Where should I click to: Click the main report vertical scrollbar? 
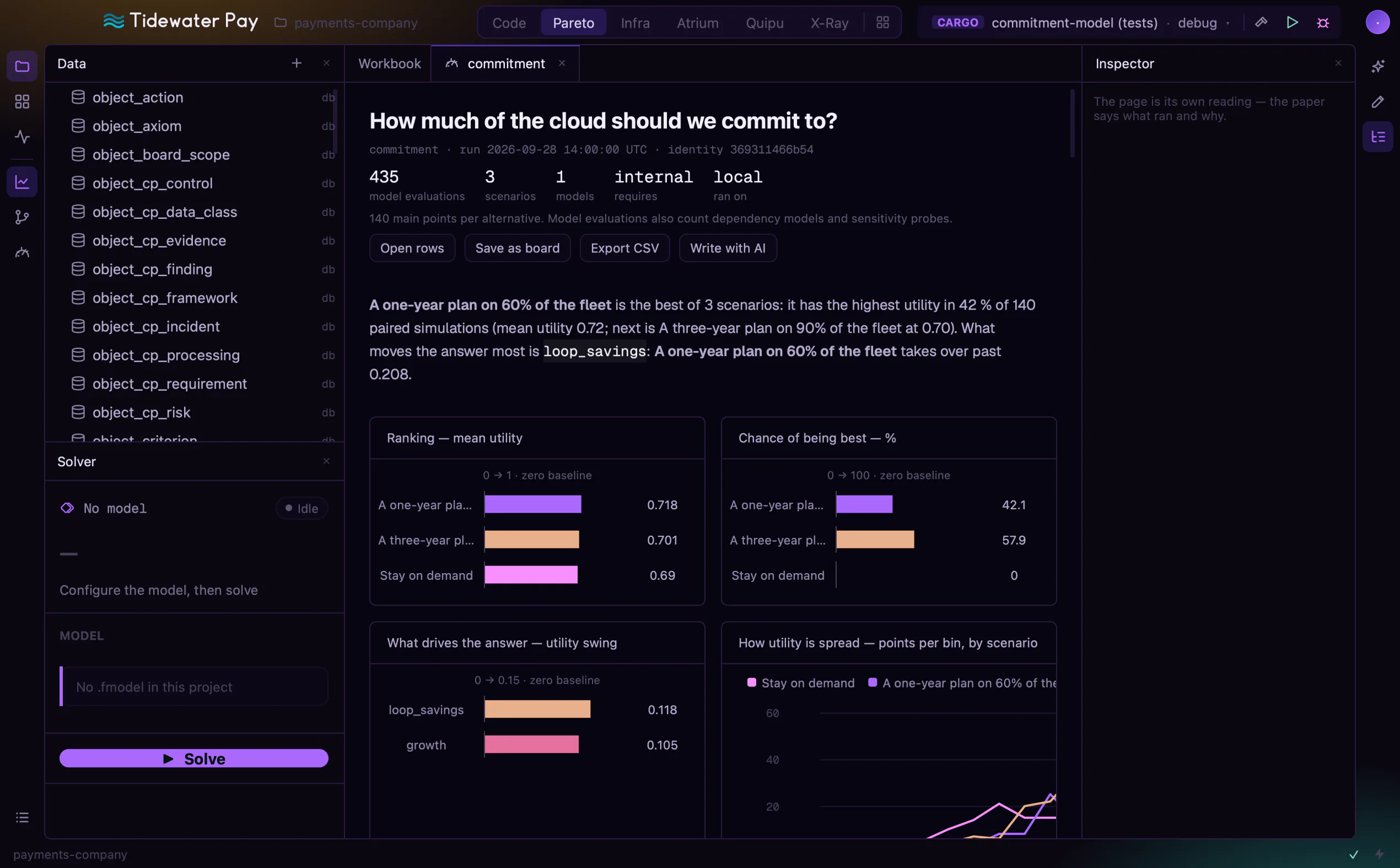[x=1071, y=123]
